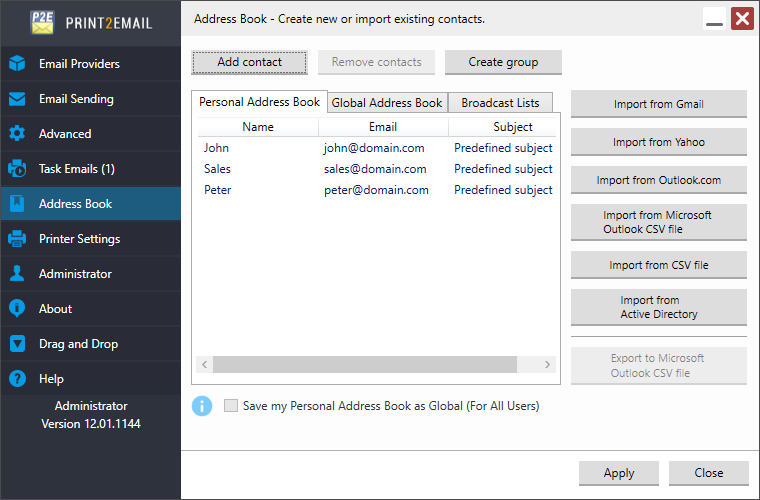Screen dimensions: 760x500
Task: Click the Email Sending envelope icon
Action: [x=17, y=99]
